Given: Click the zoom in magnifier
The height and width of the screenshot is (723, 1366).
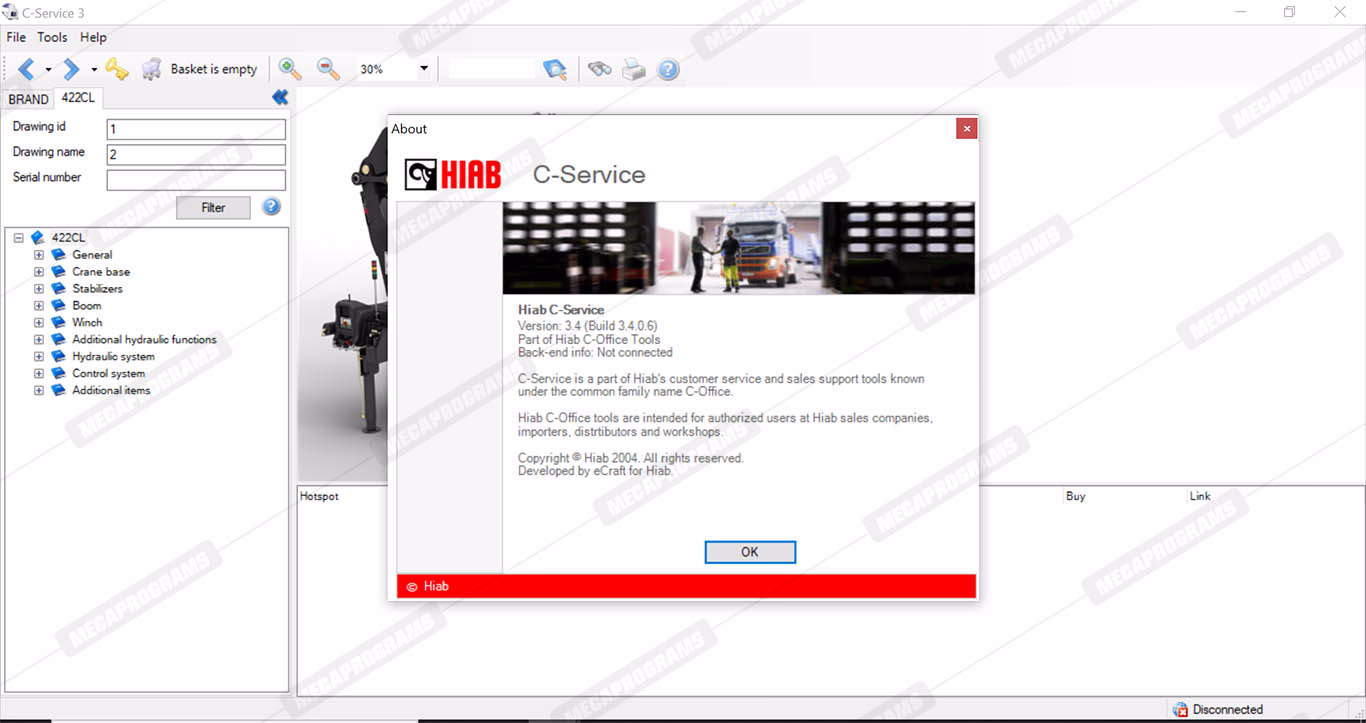Looking at the screenshot, I should [290, 69].
